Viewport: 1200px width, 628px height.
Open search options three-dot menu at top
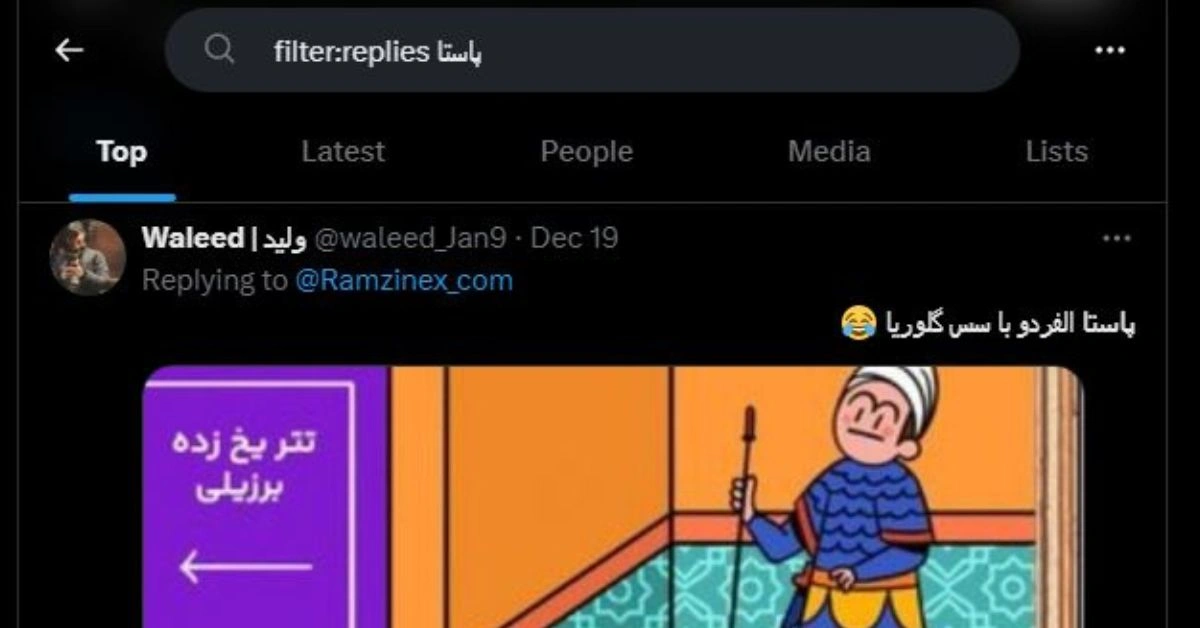tap(1110, 50)
